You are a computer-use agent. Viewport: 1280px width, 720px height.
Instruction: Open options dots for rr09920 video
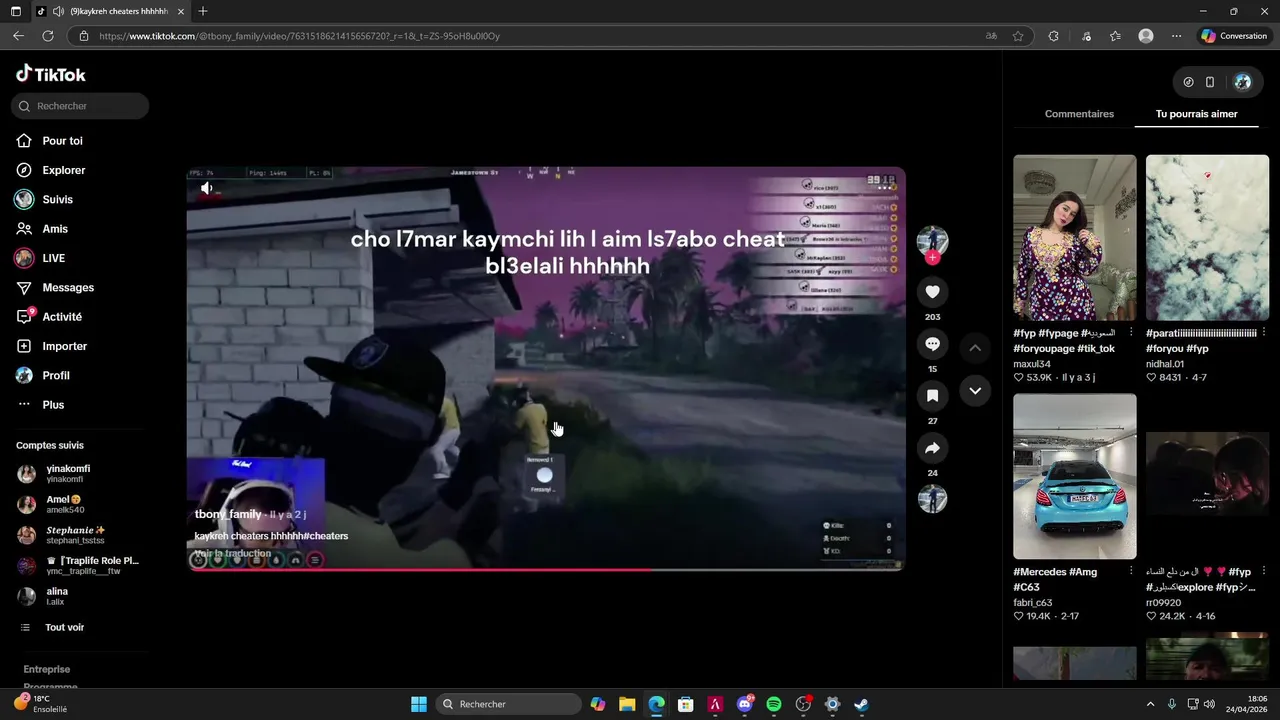[x=1264, y=571]
